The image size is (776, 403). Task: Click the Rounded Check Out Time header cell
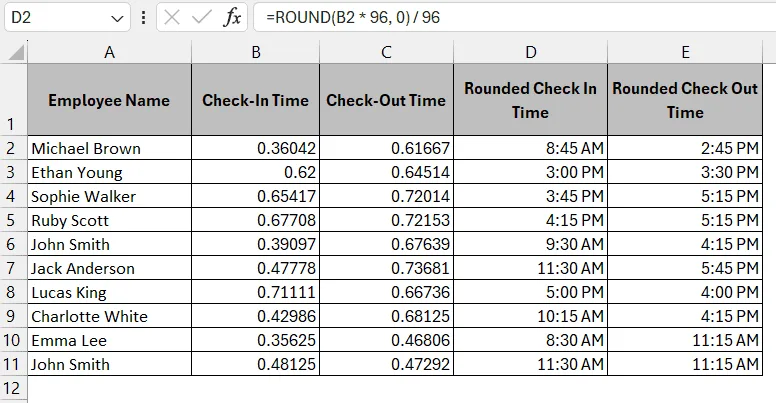pyautogui.click(x=685, y=100)
